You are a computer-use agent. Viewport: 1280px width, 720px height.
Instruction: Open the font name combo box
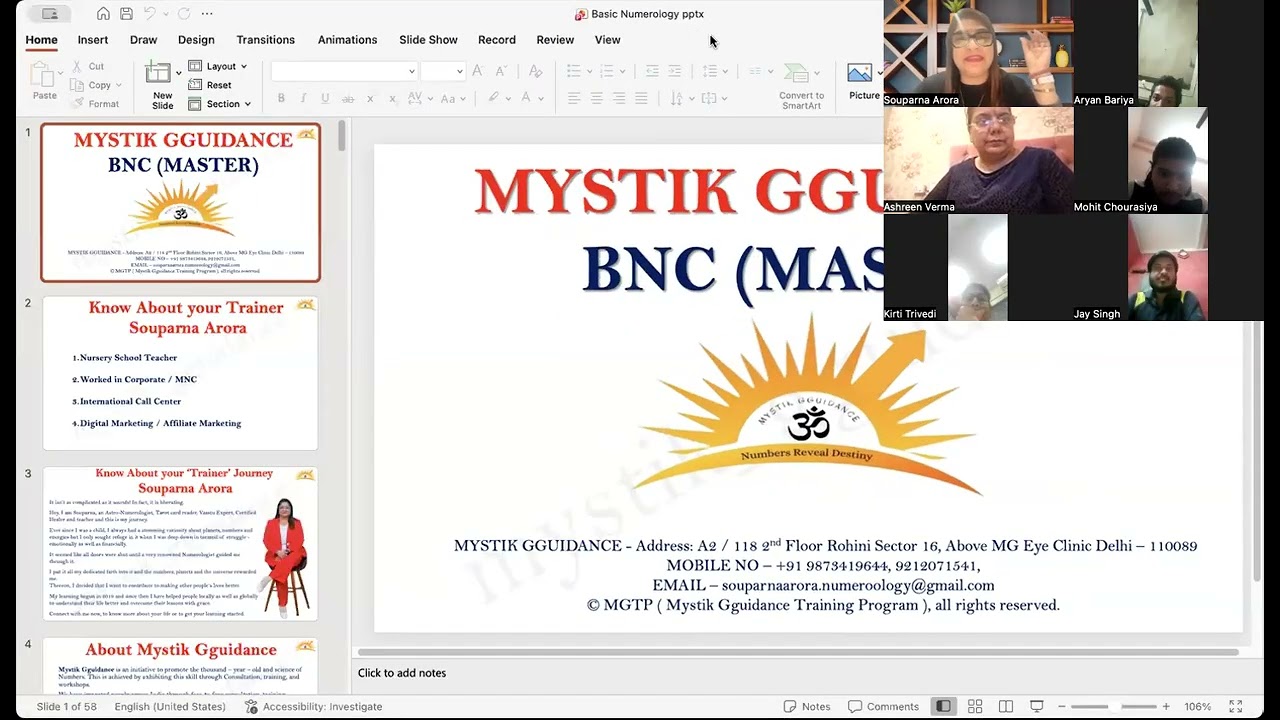click(x=344, y=71)
